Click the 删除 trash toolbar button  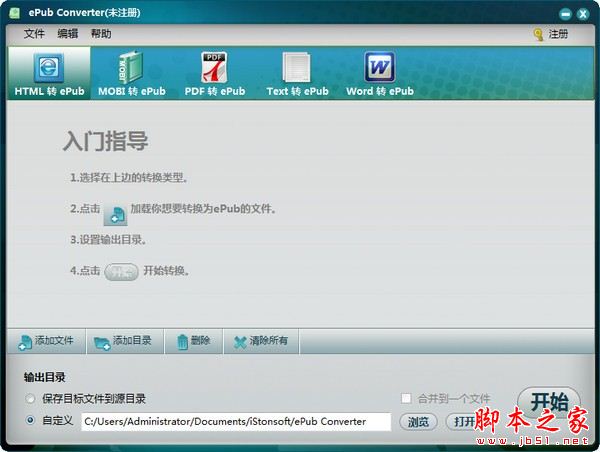[194, 341]
